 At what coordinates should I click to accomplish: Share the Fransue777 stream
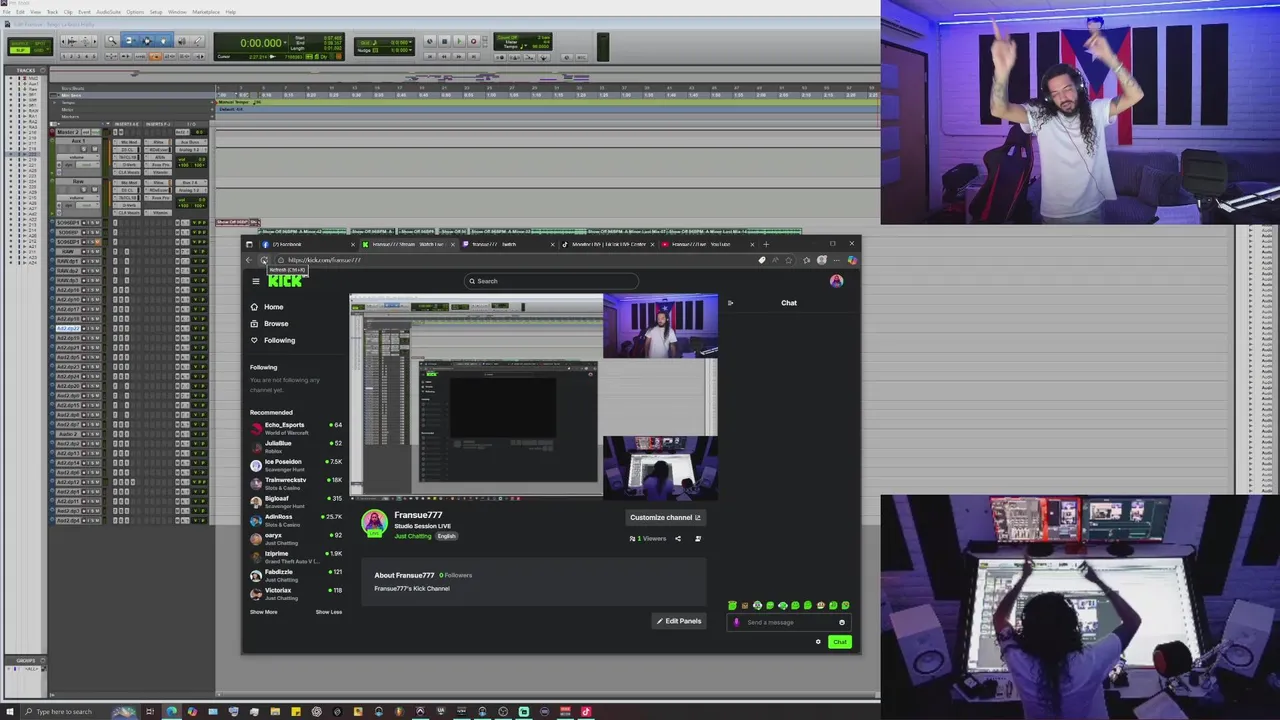(x=678, y=539)
